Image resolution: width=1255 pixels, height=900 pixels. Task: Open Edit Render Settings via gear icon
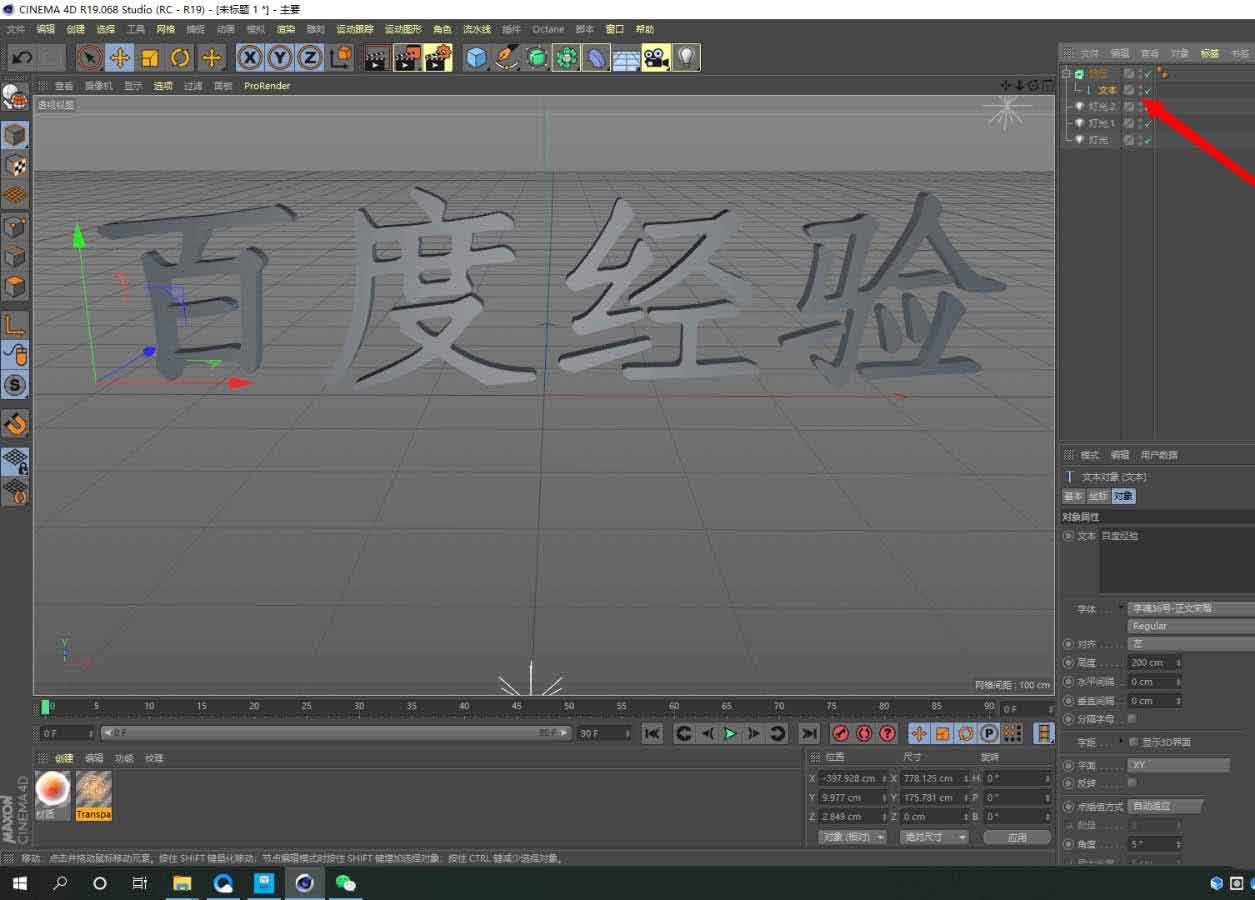coord(438,57)
